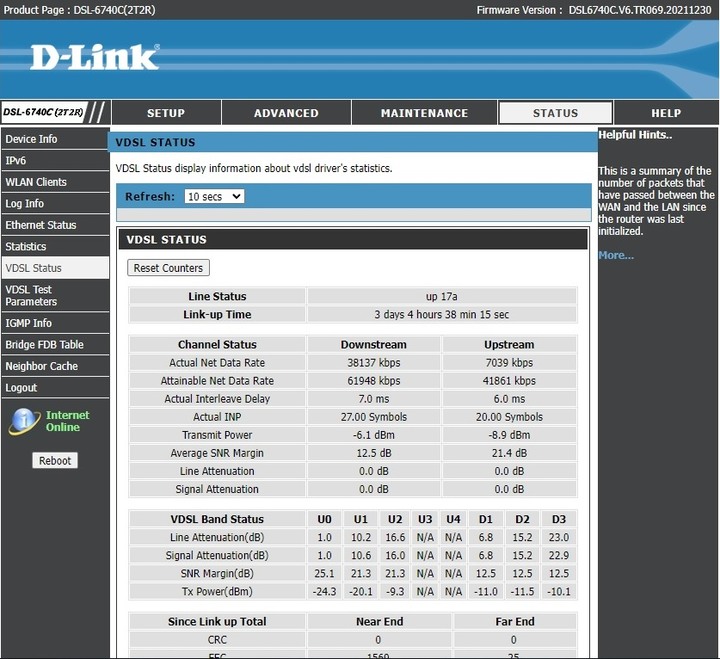Click D3 signal attenuation '22.9'
The width and height of the screenshot is (720, 659).
[558, 556]
